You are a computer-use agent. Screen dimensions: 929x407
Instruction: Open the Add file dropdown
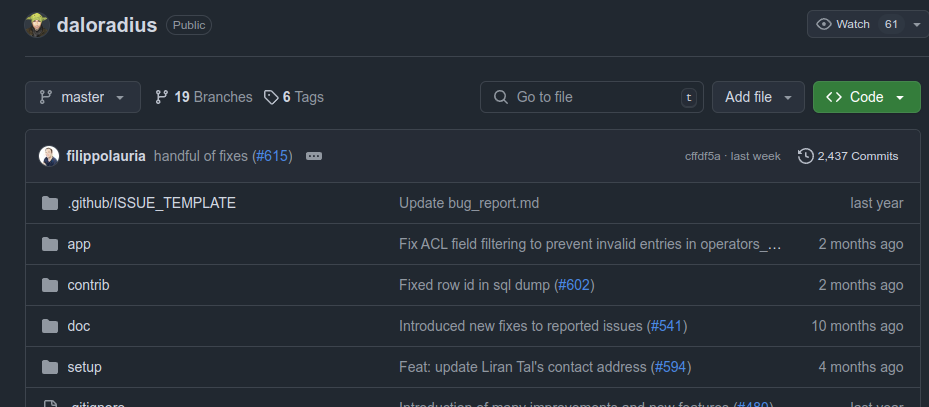[x=758, y=97]
